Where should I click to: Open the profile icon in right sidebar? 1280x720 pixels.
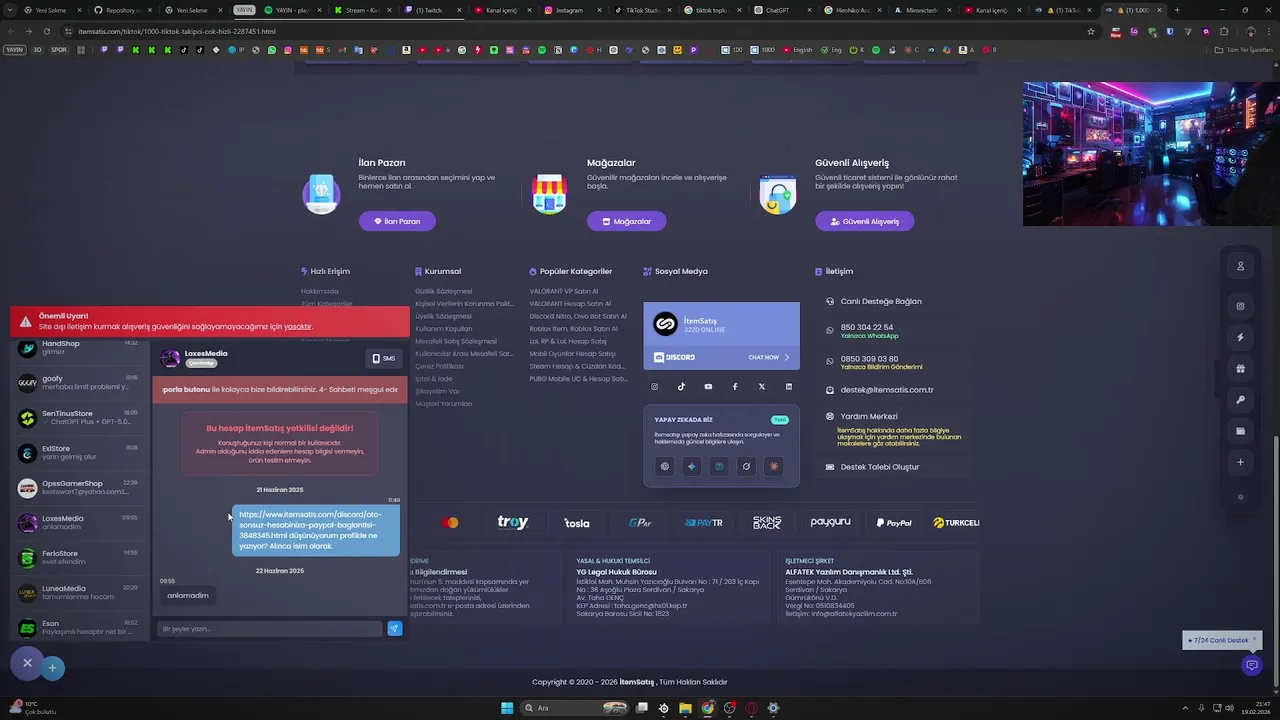[1240, 266]
